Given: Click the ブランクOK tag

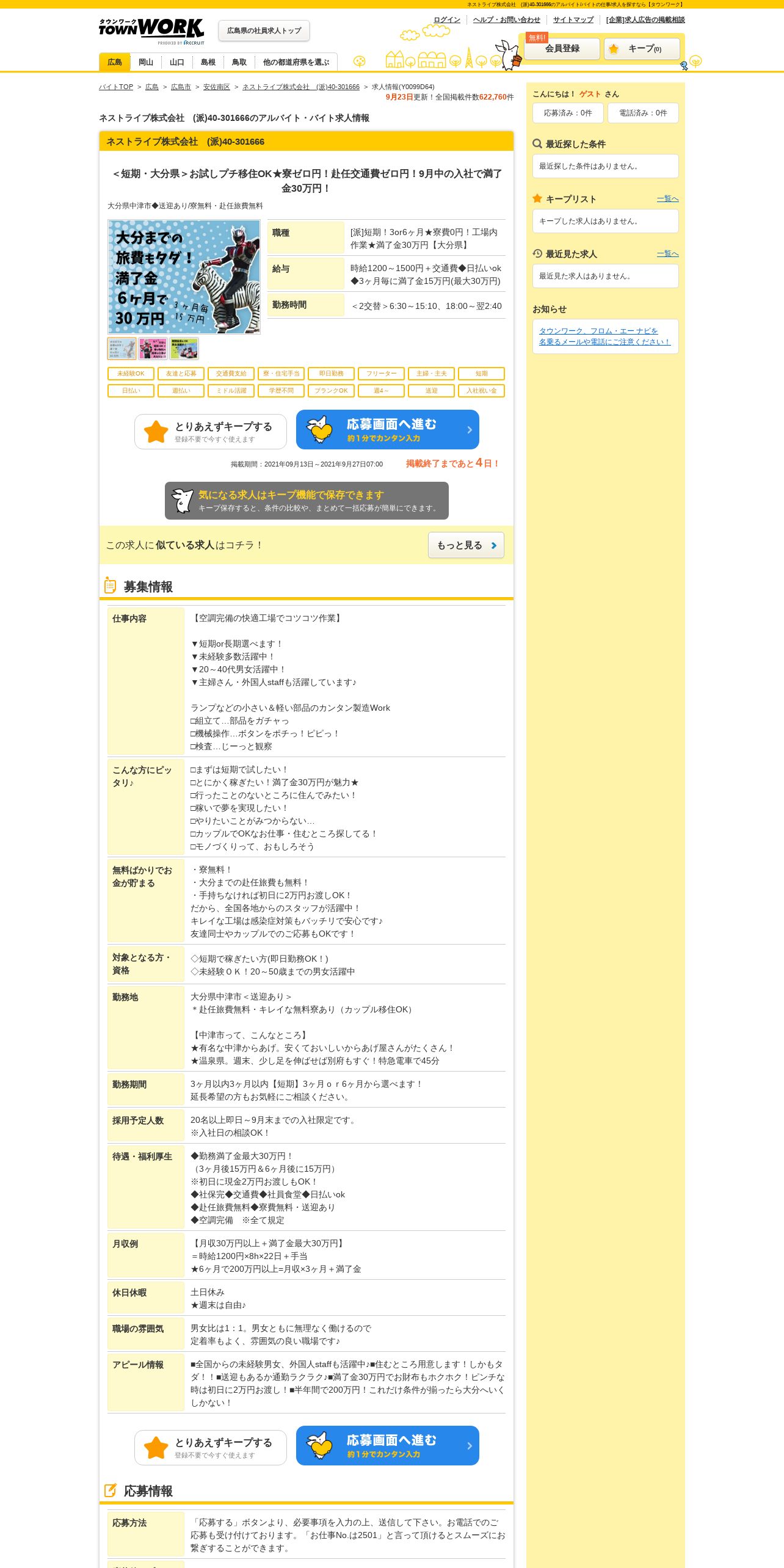Looking at the screenshot, I should click(331, 391).
